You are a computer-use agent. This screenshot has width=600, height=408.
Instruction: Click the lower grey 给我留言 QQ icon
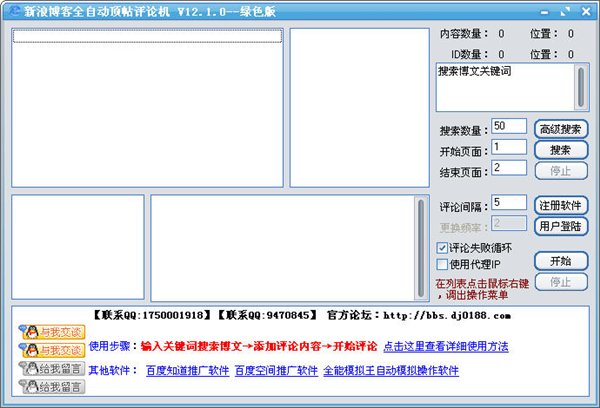52,387
